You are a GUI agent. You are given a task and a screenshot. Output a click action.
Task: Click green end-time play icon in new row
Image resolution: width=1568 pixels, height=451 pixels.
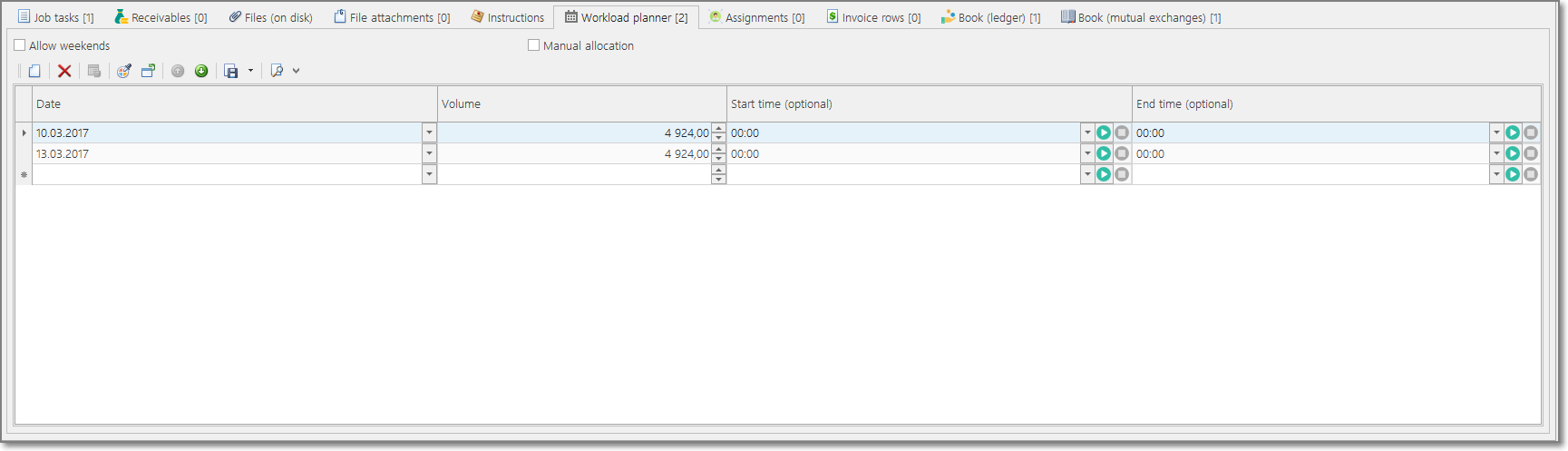click(x=1513, y=174)
